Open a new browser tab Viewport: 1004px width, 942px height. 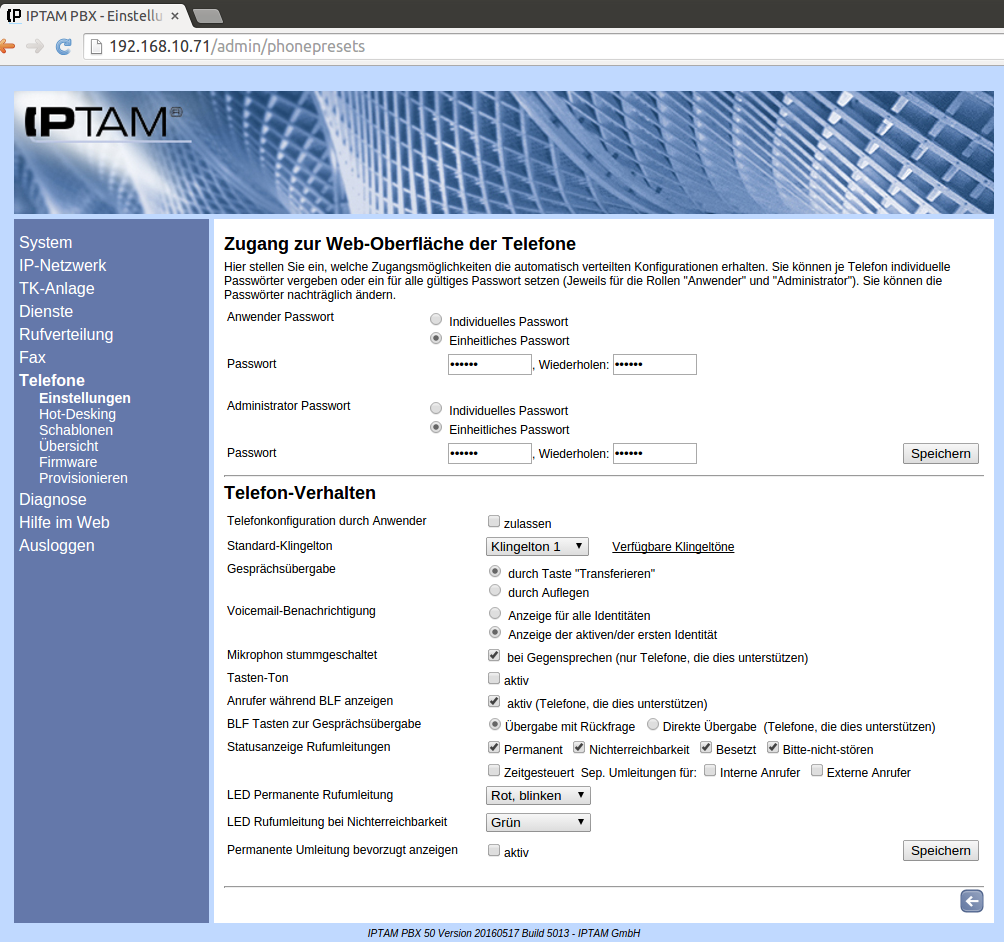(x=207, y=15)
